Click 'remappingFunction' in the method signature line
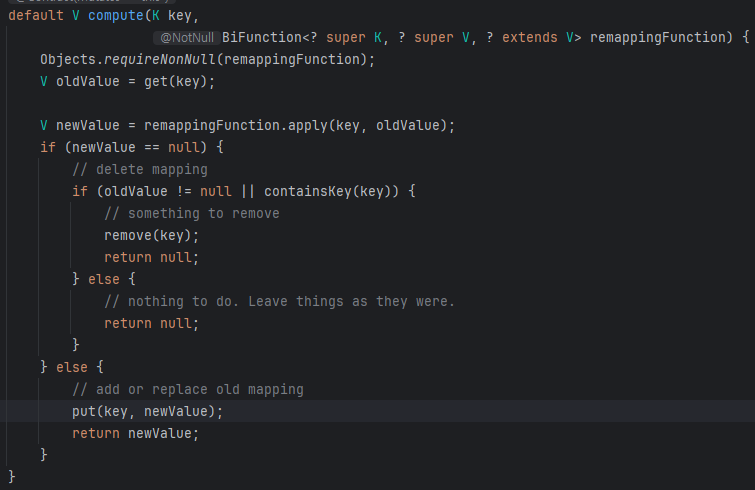Screen dimensions: 755x490 (x=658, y=37)
